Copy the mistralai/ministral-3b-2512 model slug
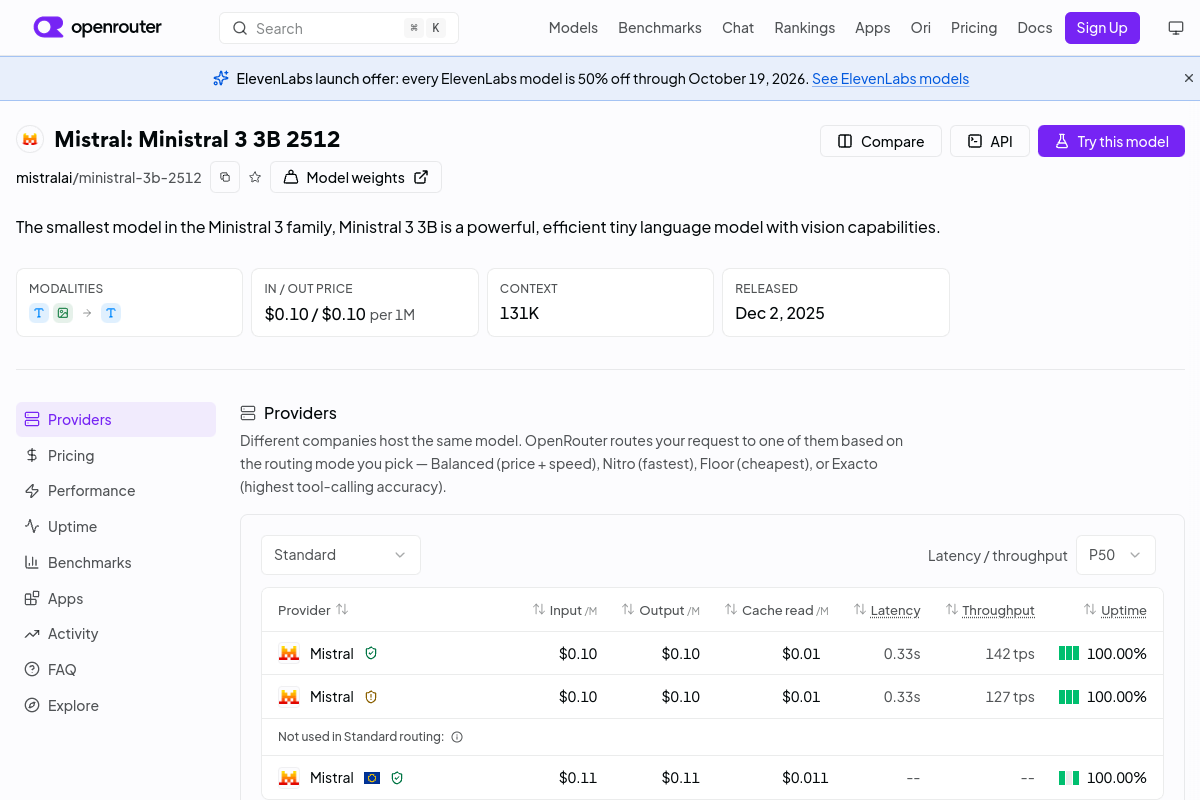Image resolution: width=1200 pixels, height=800 pixels. (x=225, y=177)
